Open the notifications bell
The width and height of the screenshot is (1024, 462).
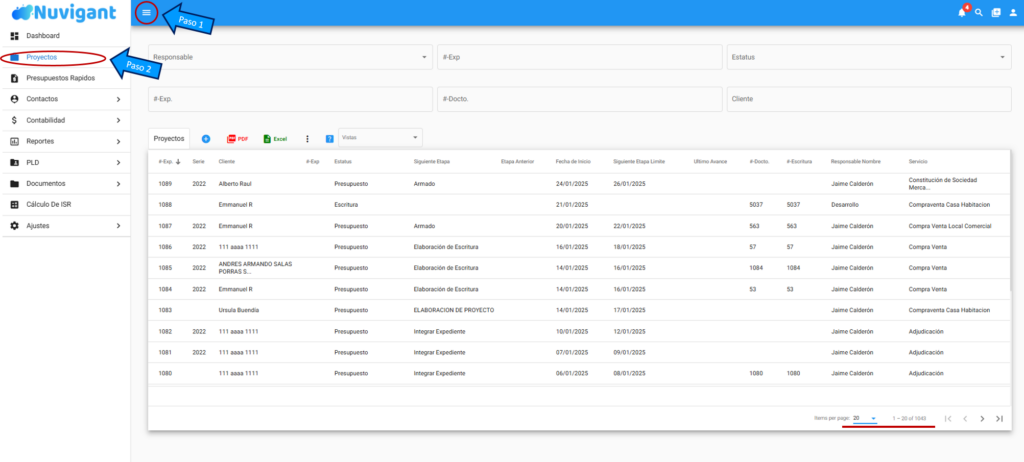tap(962, 12)
